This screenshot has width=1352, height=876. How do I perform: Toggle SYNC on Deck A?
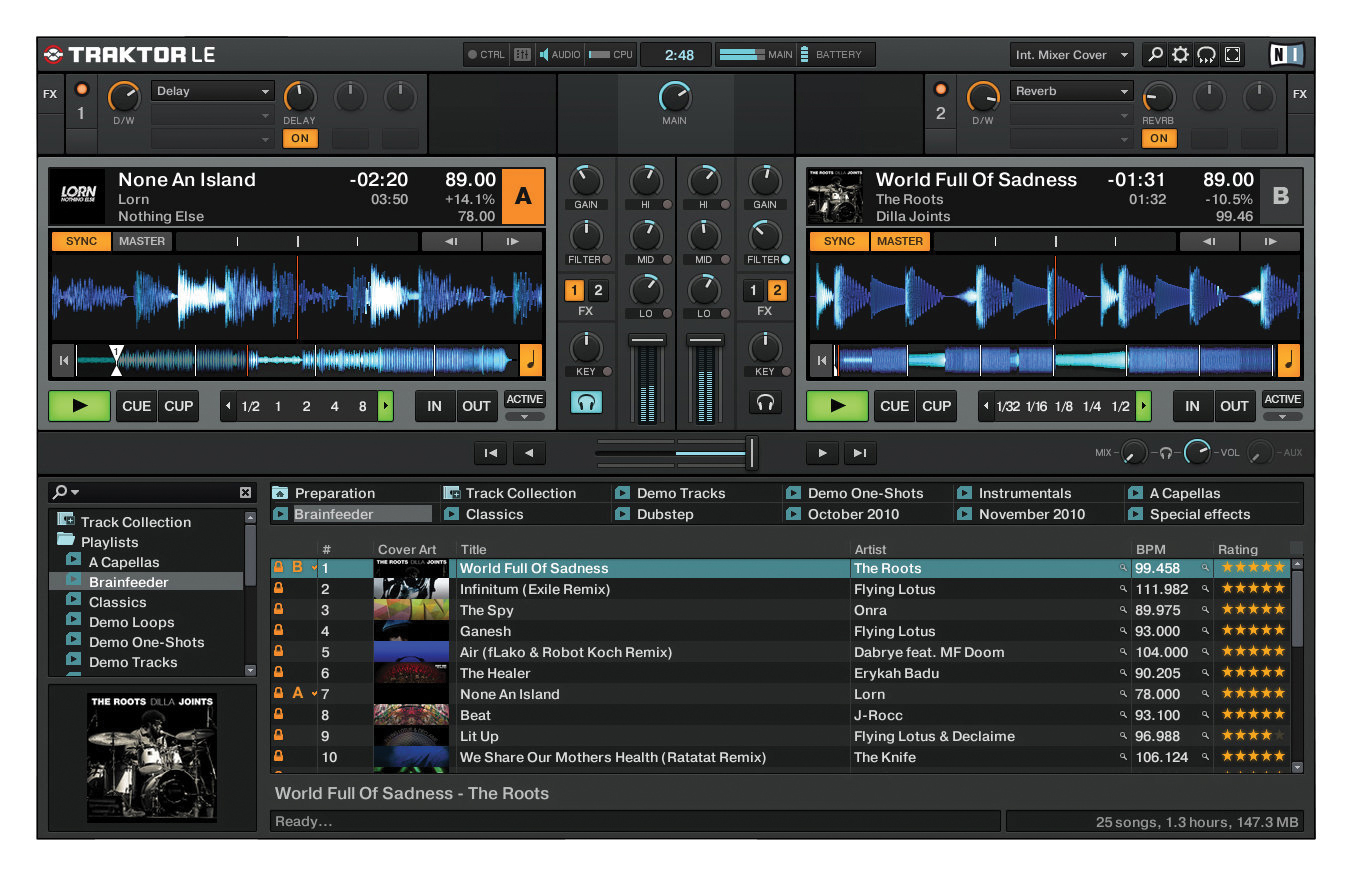pos(82,241)
